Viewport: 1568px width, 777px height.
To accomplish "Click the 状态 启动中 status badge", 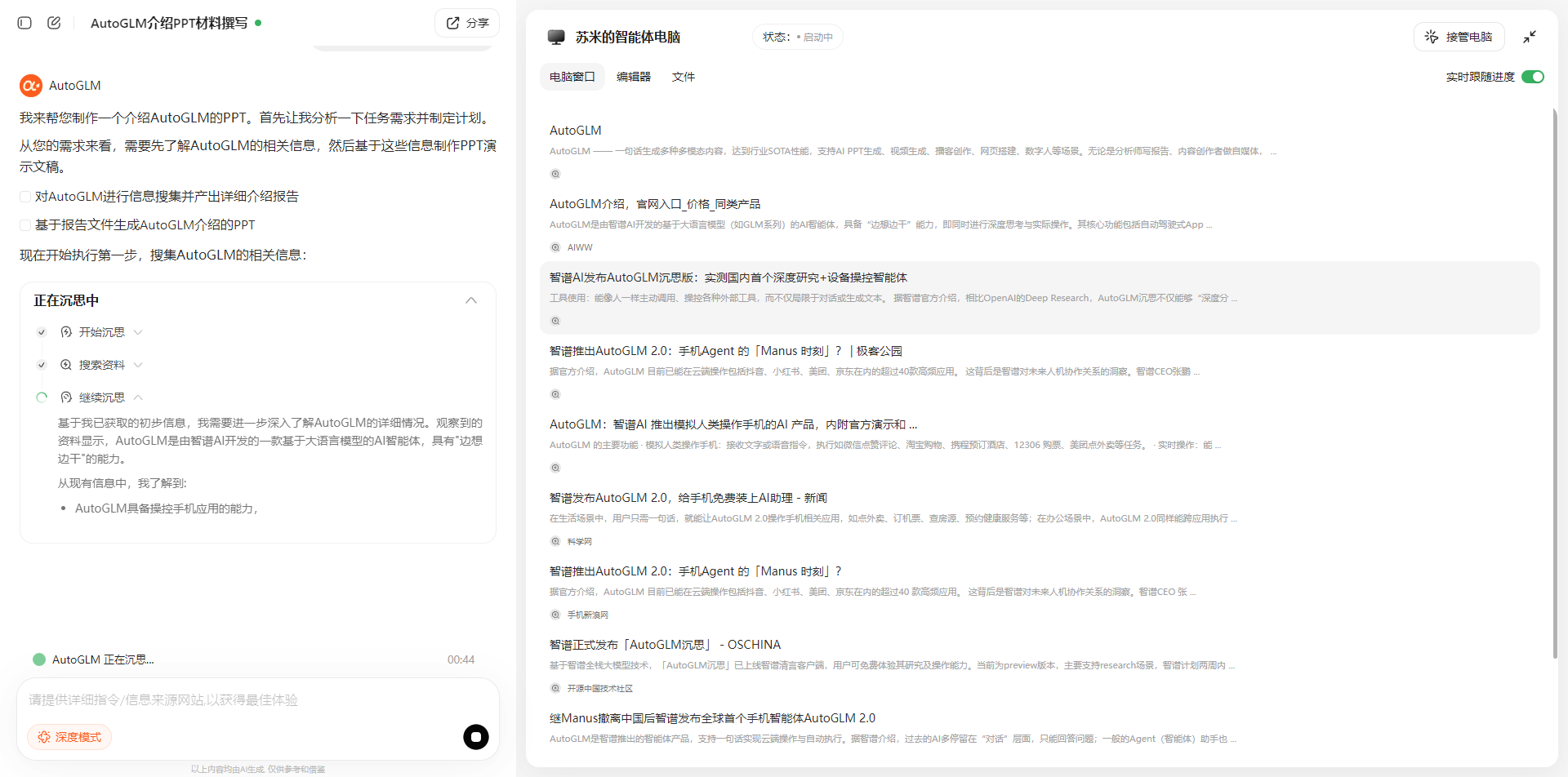I will (798, 37).
